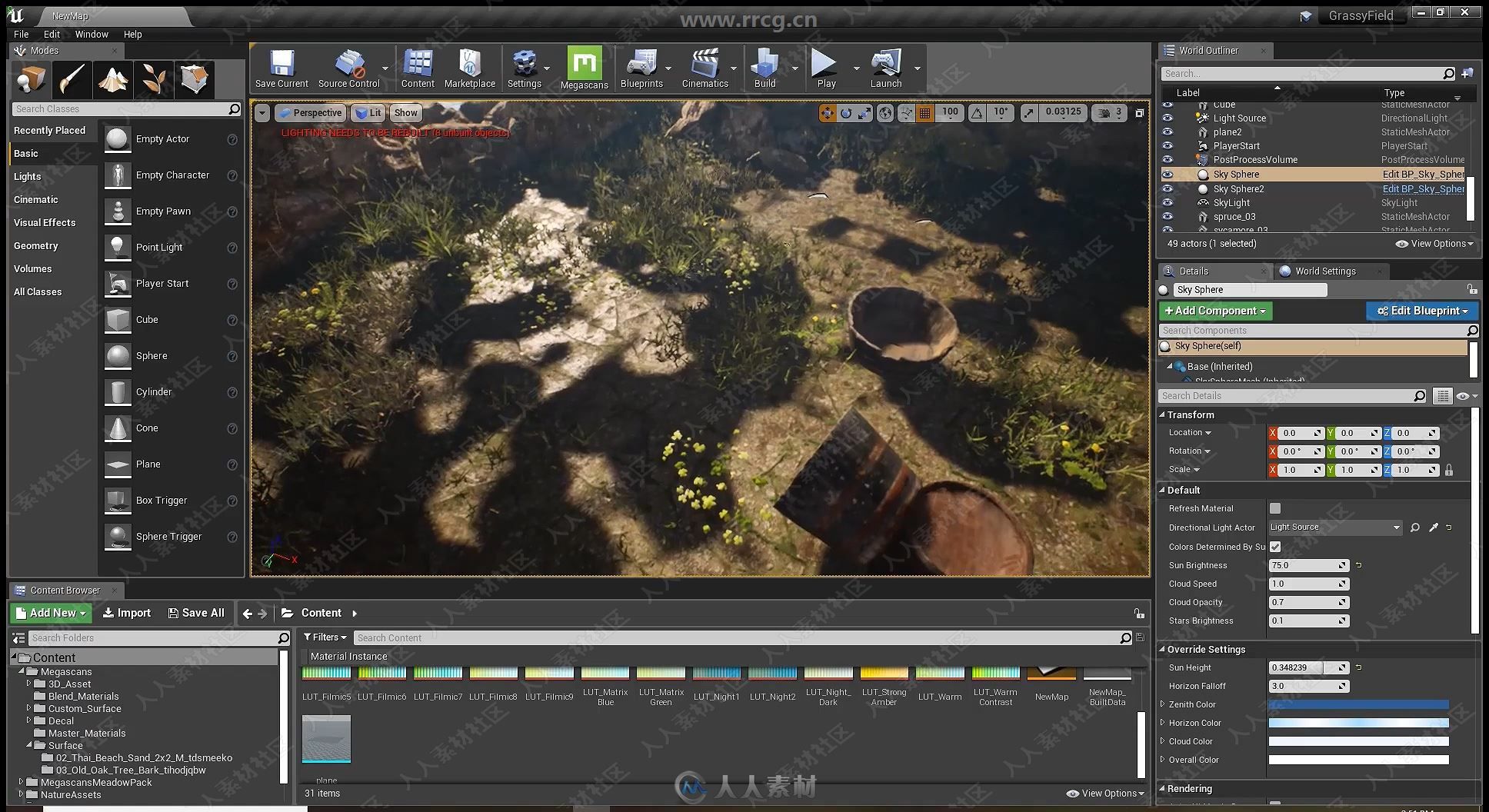Click Save All button
This screenshot has height=812, width=1489.
click(x=196, y=613)
